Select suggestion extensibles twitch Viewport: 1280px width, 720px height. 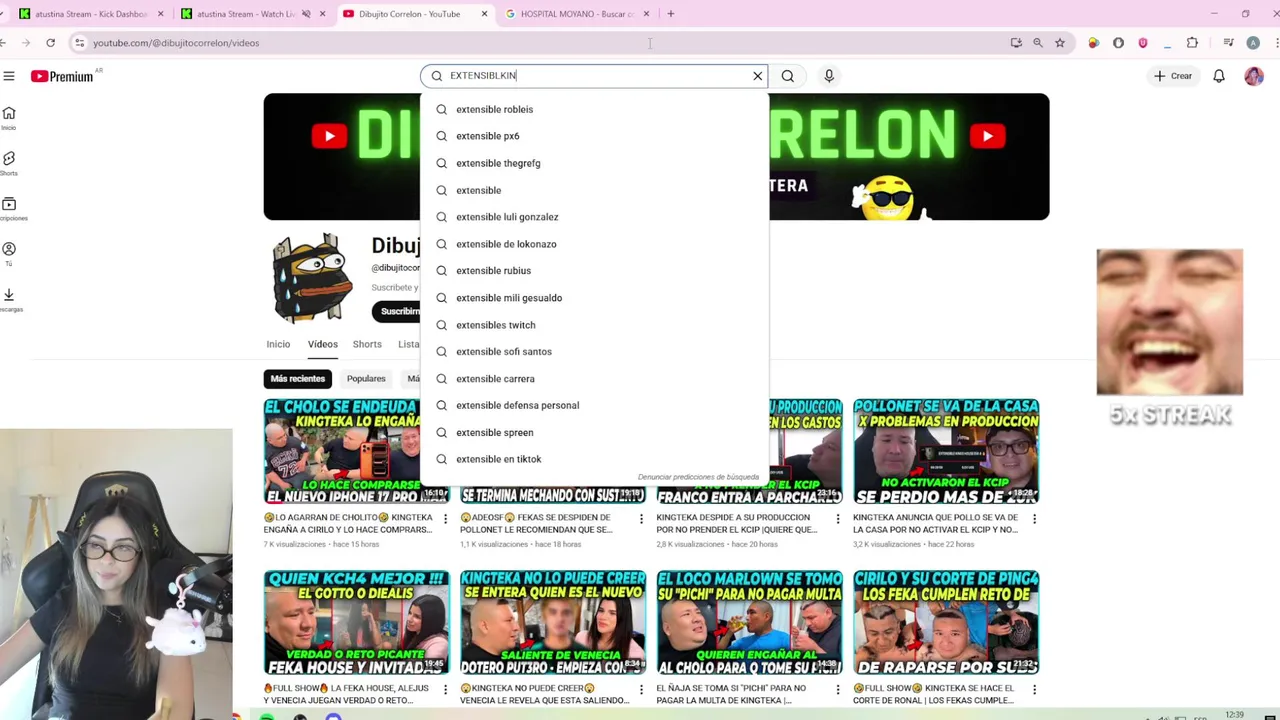tap(595, 325)
